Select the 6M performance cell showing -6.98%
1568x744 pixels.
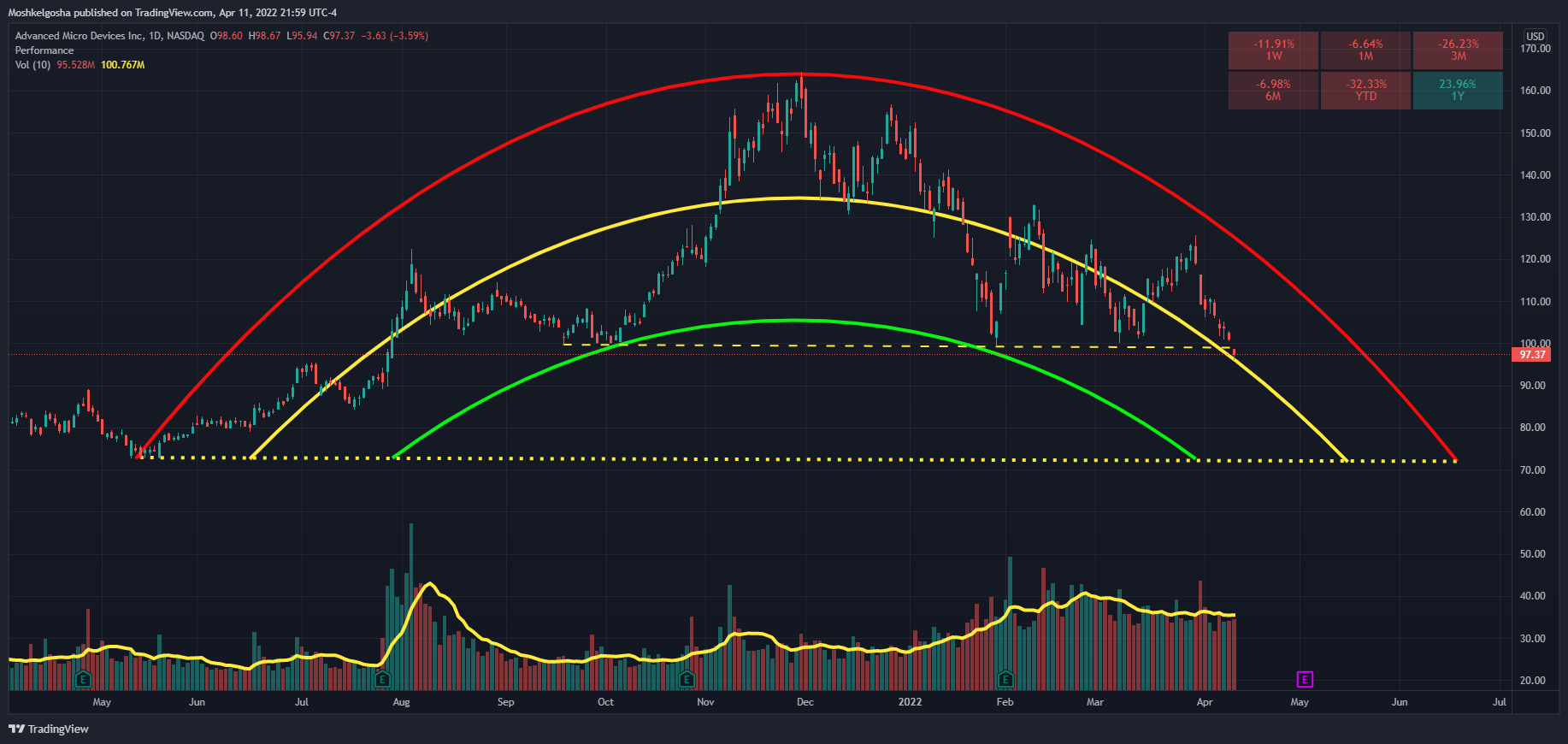(x=1274, y=91)
